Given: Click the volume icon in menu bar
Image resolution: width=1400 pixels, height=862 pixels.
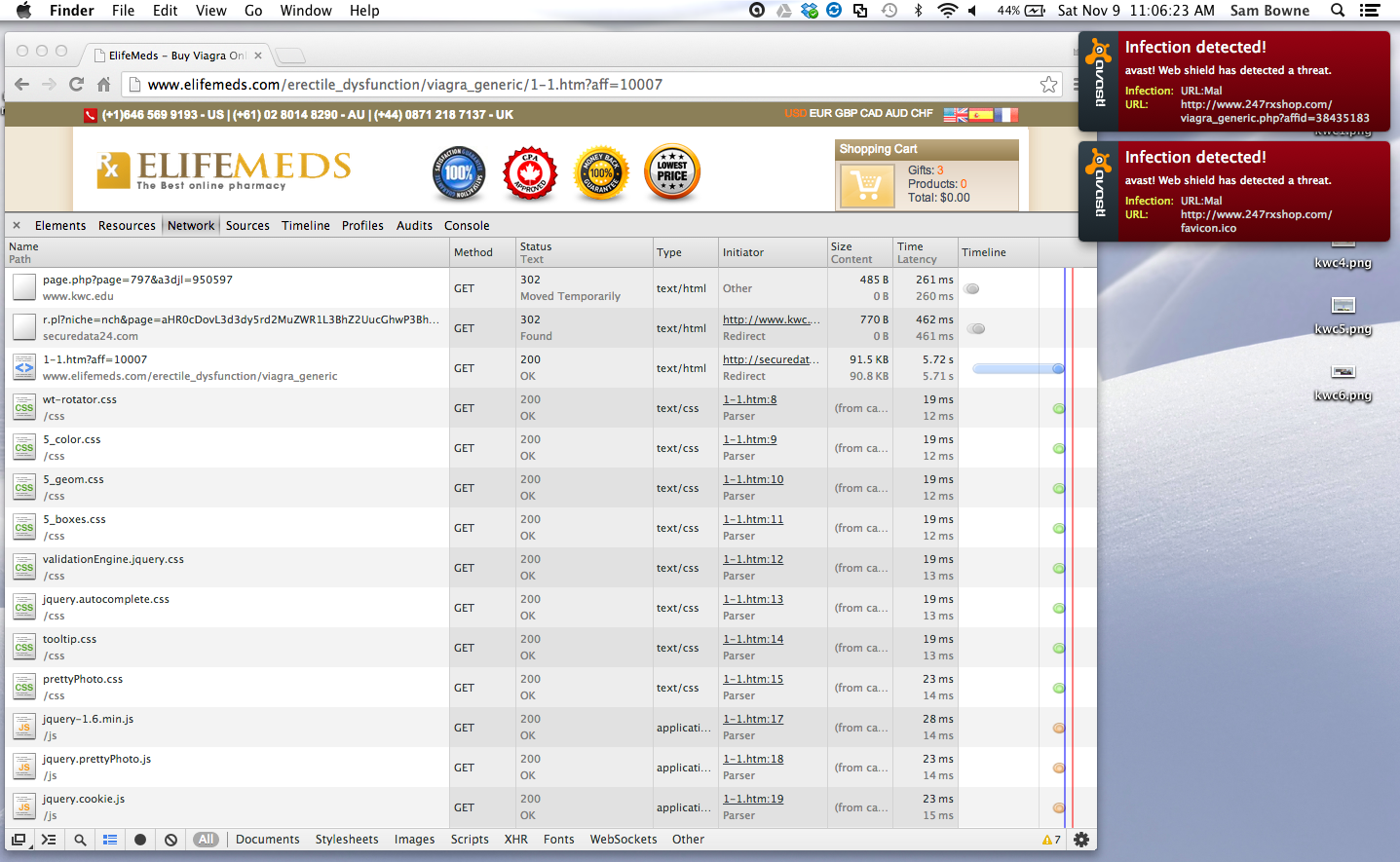Looking at the screenshot, I should (972, 11).
